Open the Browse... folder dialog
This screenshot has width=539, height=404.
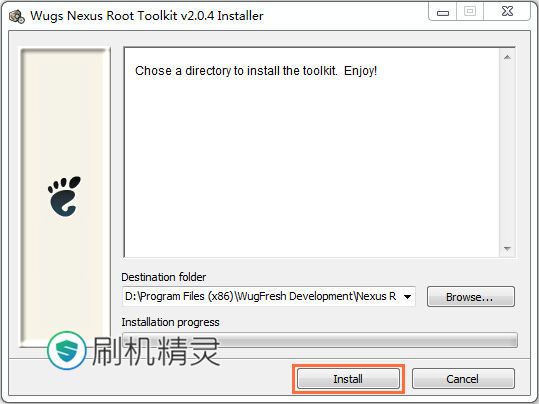point(471,297)
